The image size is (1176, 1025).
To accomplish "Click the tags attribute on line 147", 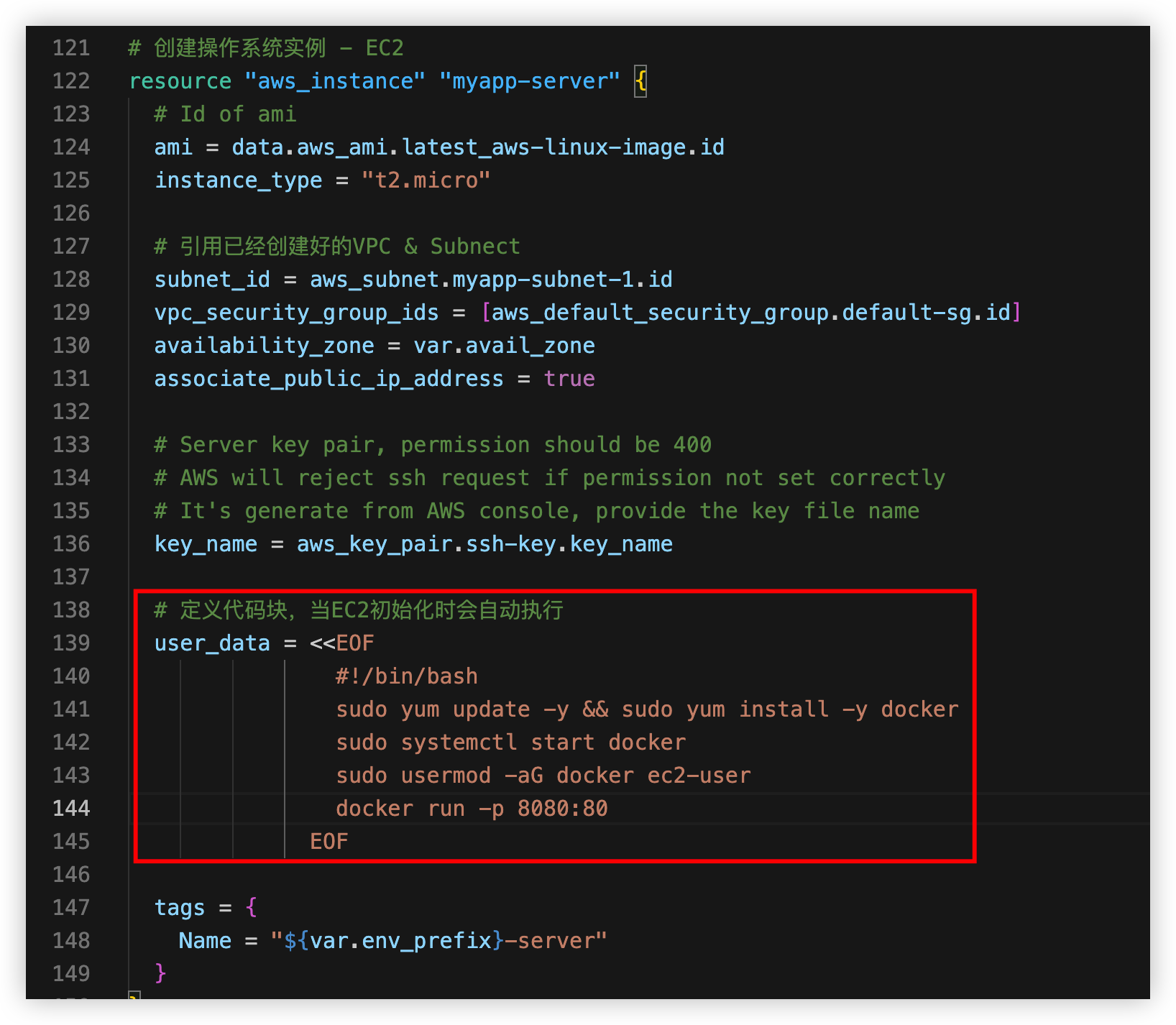I will (x=180, y=908).
